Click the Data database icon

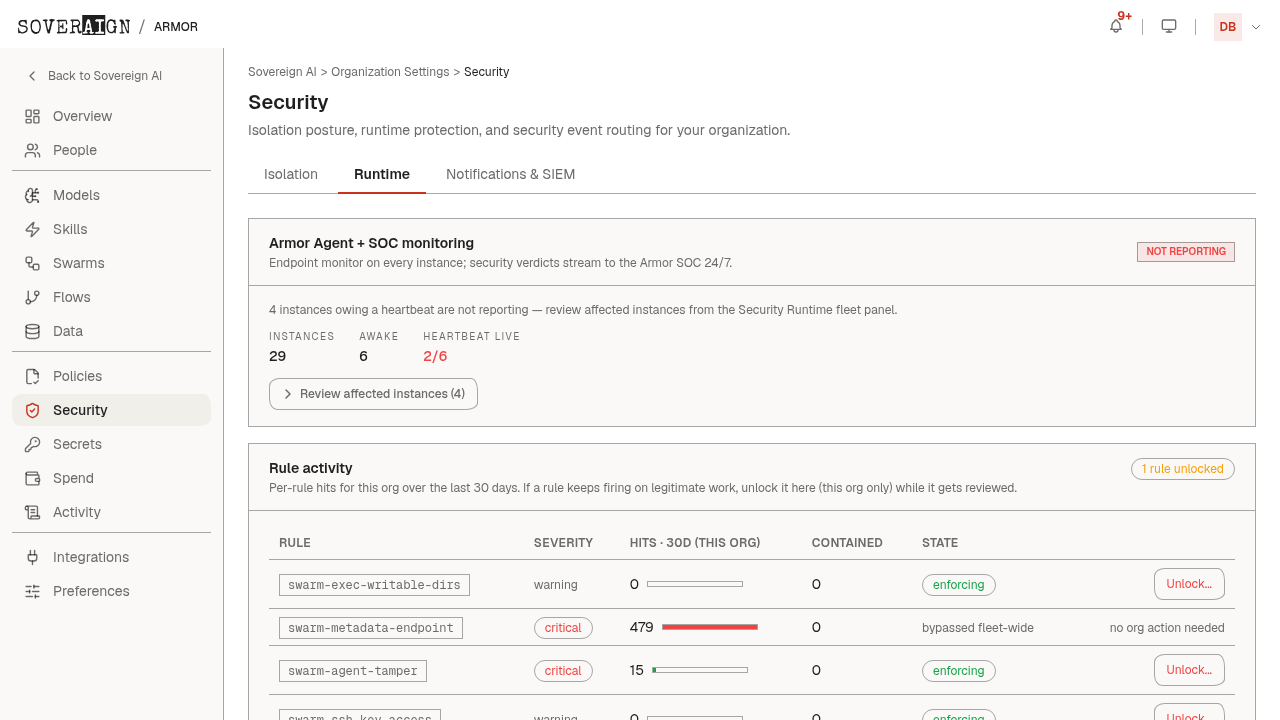33,331
